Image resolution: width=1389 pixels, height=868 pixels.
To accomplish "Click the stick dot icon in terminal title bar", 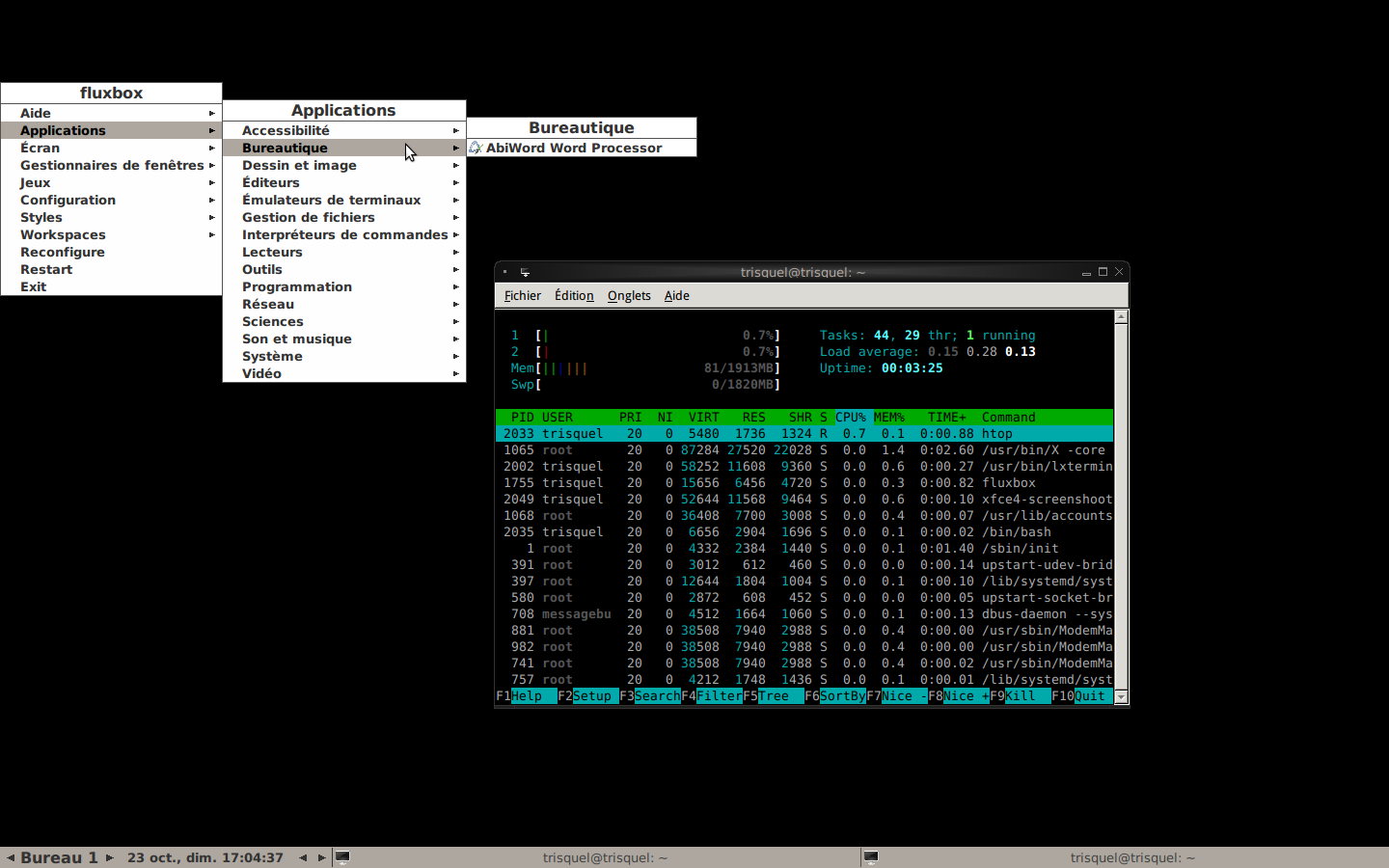I will [504, 272].
